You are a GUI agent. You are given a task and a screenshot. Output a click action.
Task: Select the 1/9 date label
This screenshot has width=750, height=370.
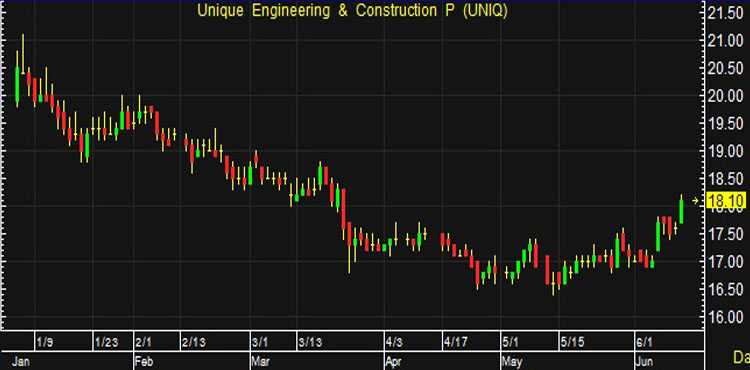tap(44, 342)
